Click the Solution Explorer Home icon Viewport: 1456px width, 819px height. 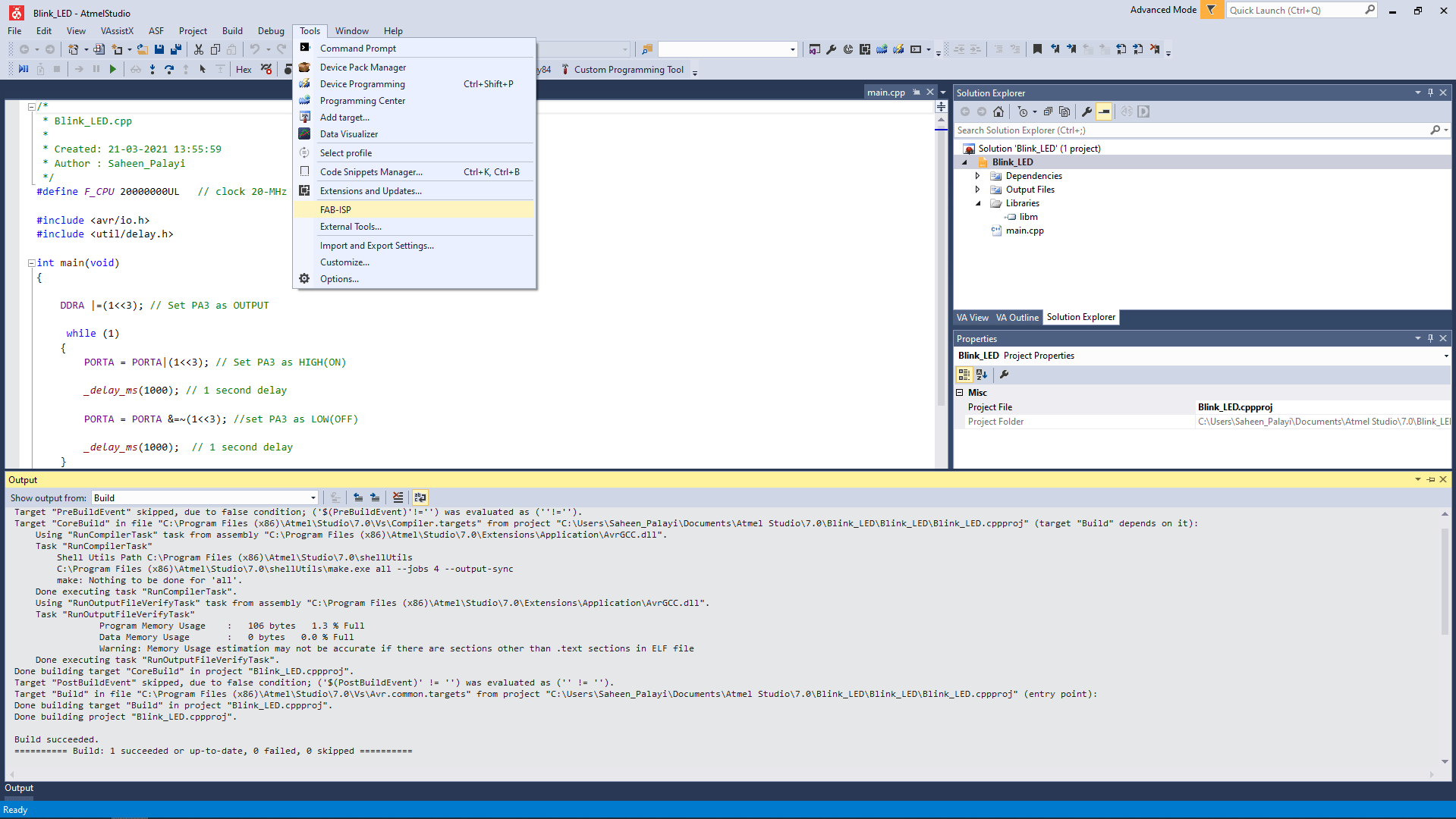tap(998, 111)
